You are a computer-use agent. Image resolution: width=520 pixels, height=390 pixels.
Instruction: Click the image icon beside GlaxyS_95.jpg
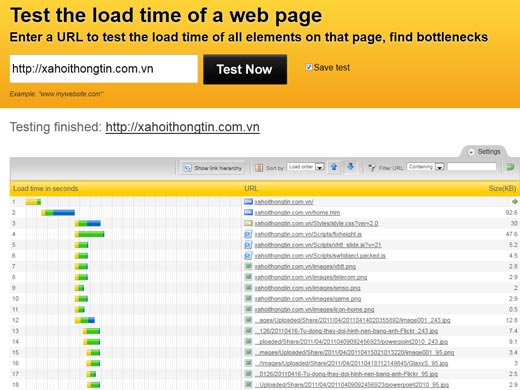click(x=248, y=363)
